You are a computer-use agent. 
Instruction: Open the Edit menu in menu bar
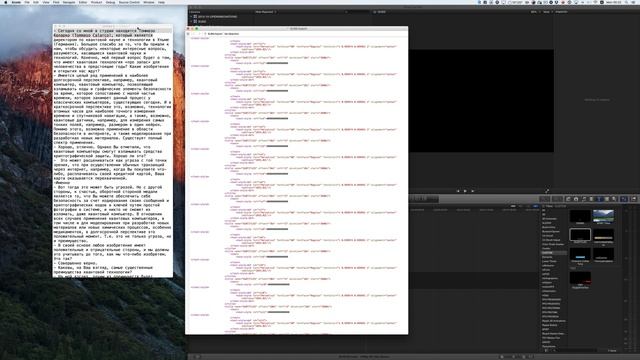click(x=36, y=2)
